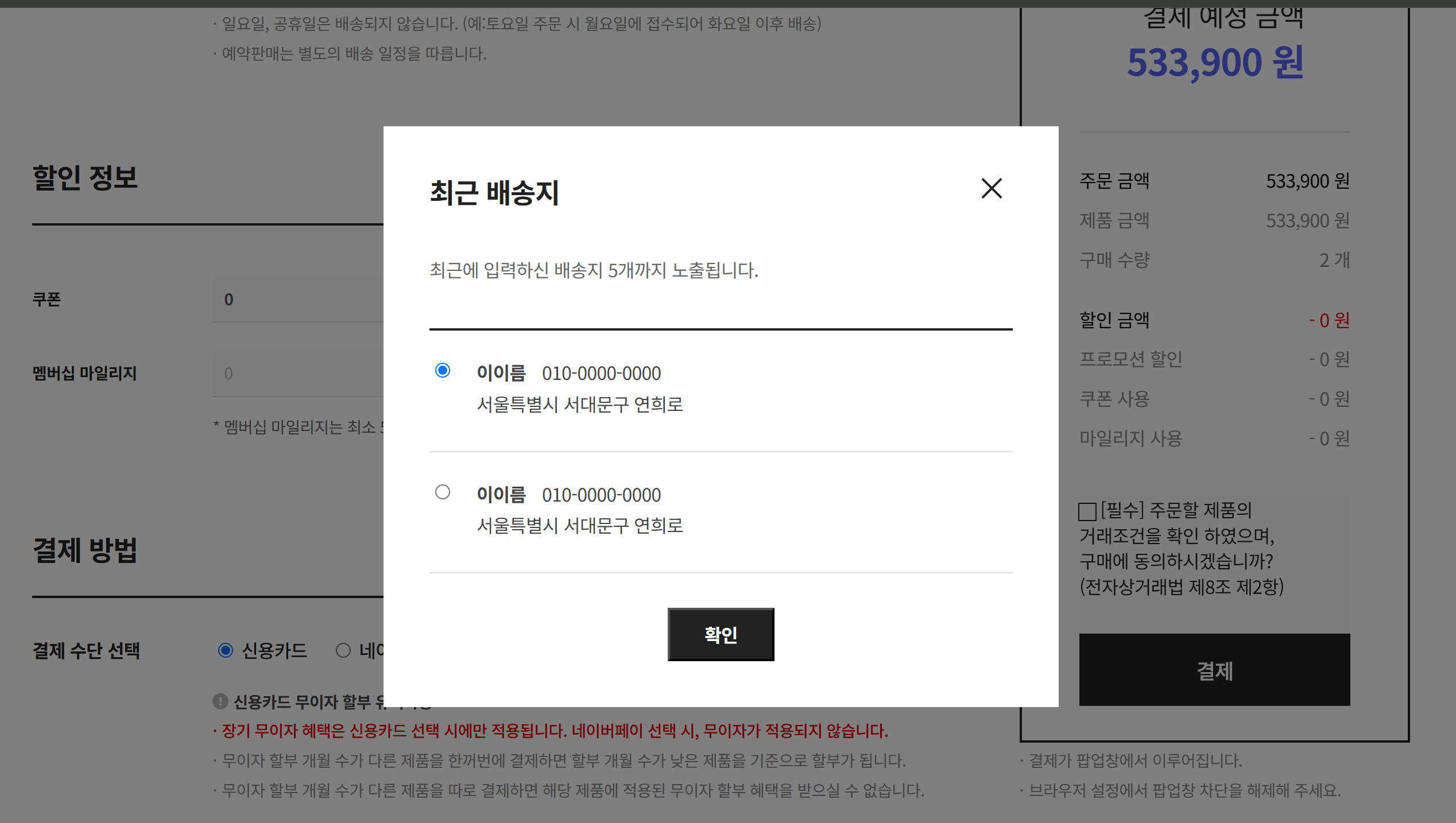Image resolution: width=1456 pixels, height=823 pixels.
Task: Close the 최근 배송지 popup with X
Action: (992, 188)
